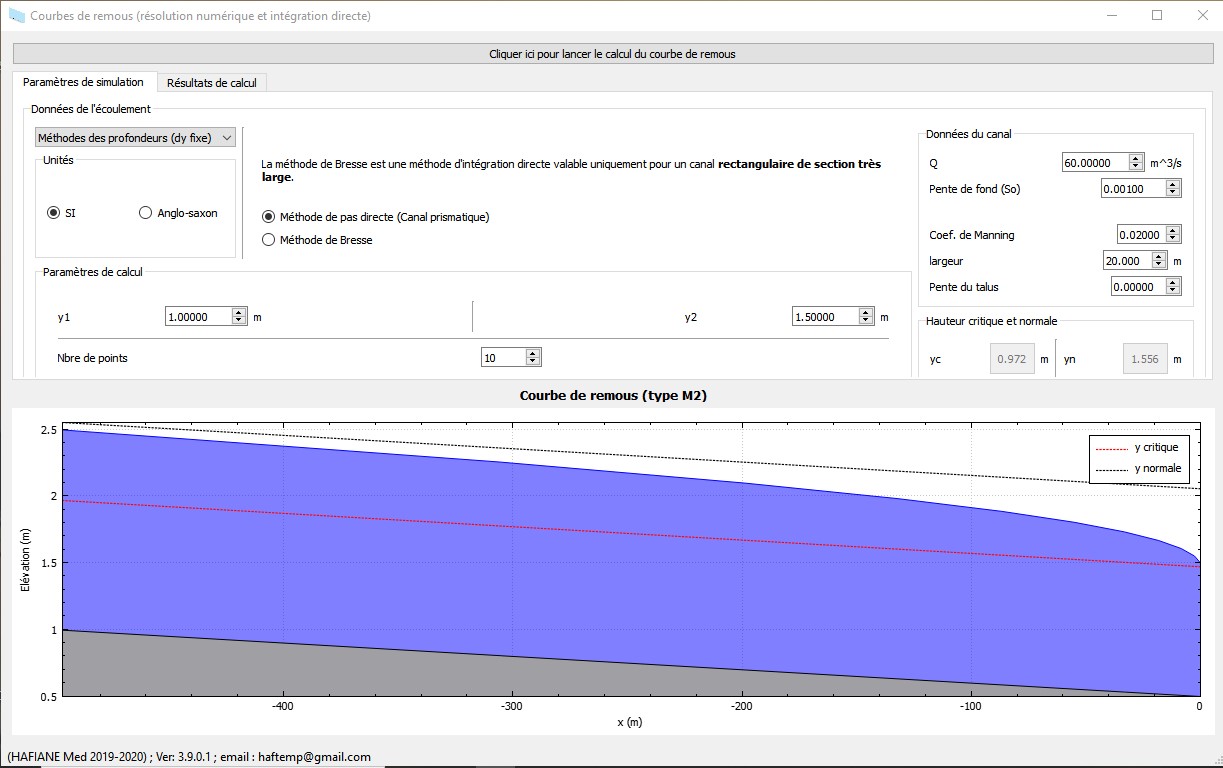This screenshot has width=1223, height=768.
Task: Launch the courbe de remous calculation
Action: (611, 54)
